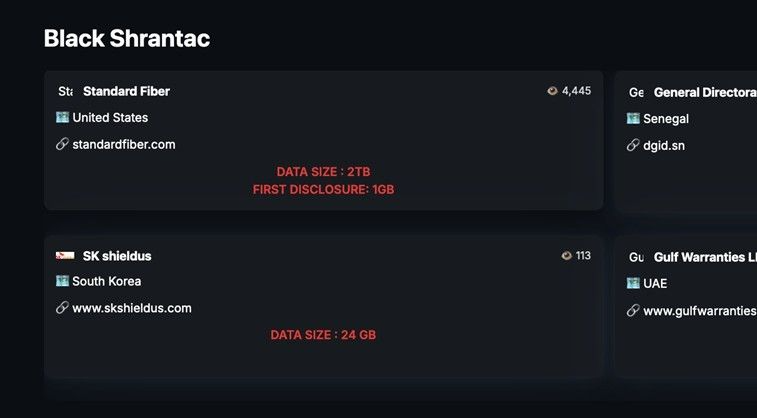
Task: Click the eye views icon on Standard Fiber
Action: [552, 91]
